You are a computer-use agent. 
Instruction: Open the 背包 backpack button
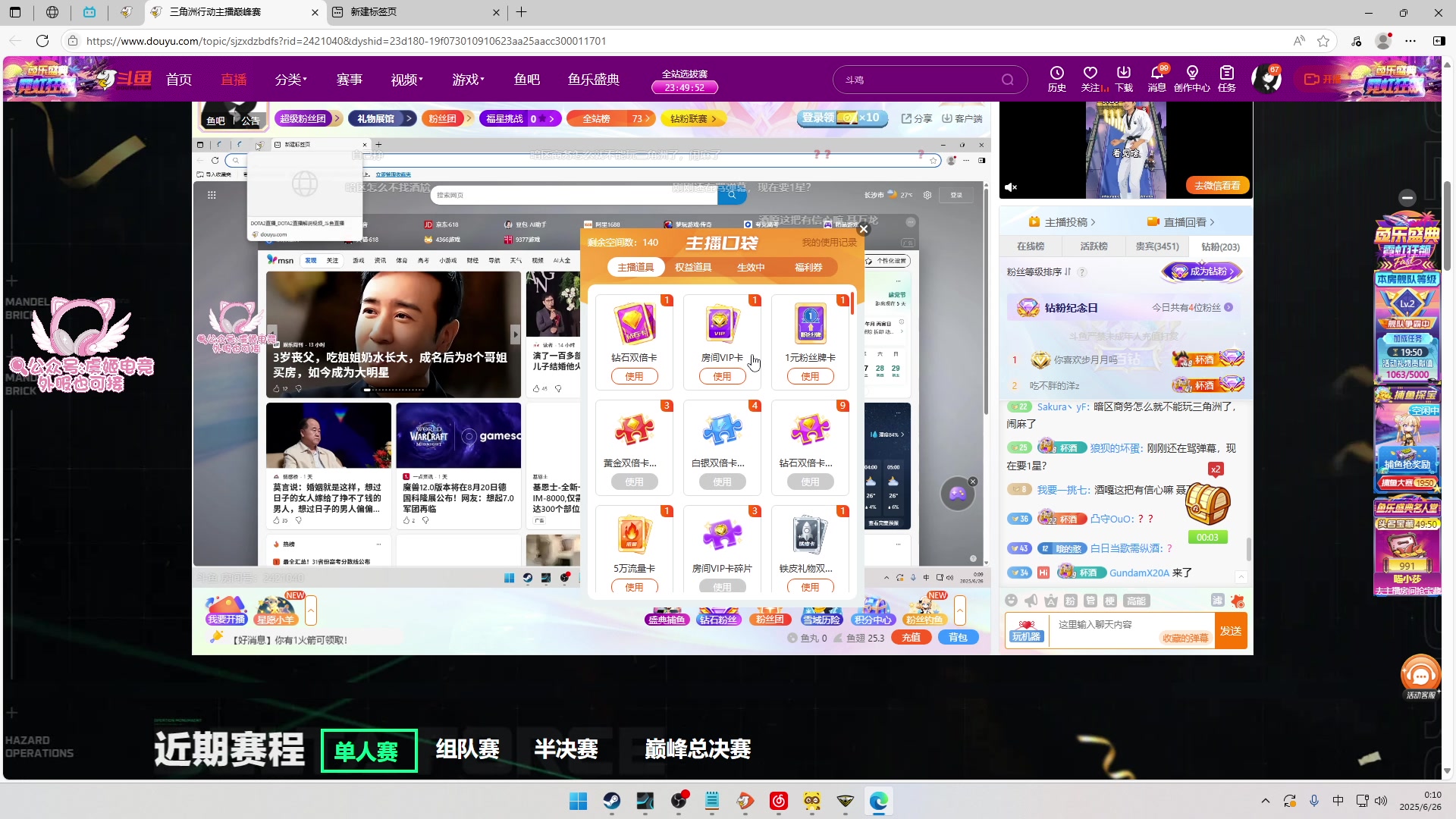coord(958,638)
